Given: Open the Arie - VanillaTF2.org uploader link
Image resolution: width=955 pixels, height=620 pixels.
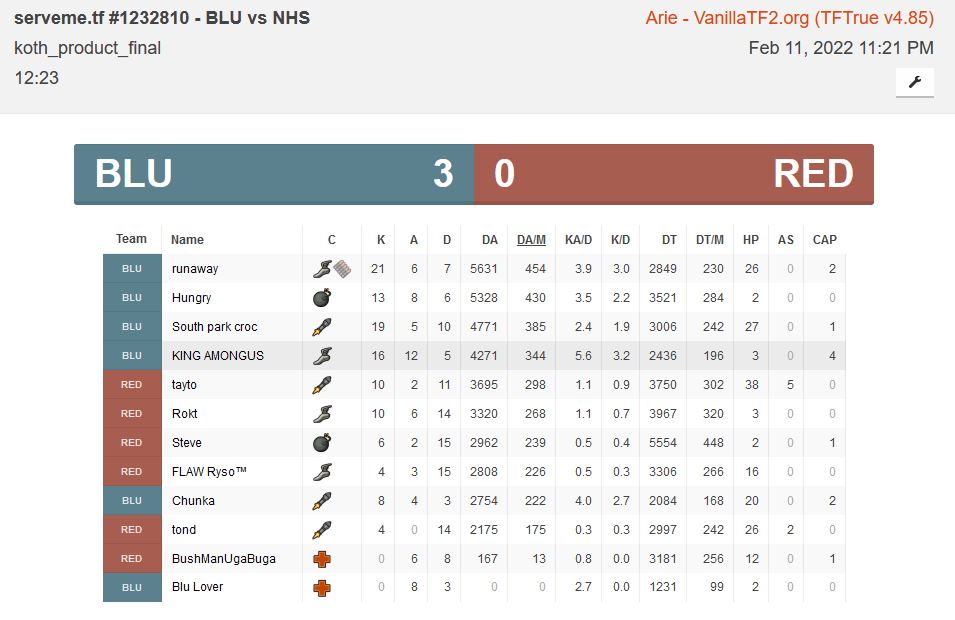Looking at the screenshot, I should [789, 18].
